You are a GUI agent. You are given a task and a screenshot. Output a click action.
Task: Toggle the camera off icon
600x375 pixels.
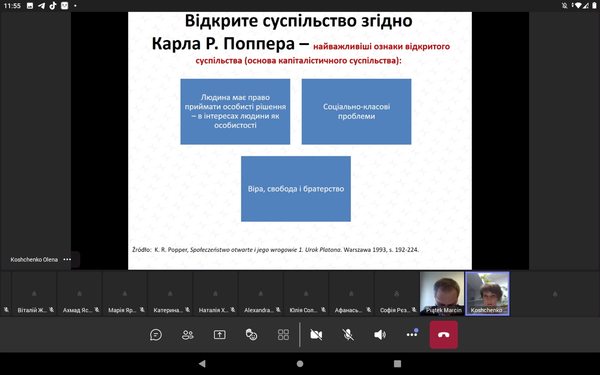tap(316, 335)
